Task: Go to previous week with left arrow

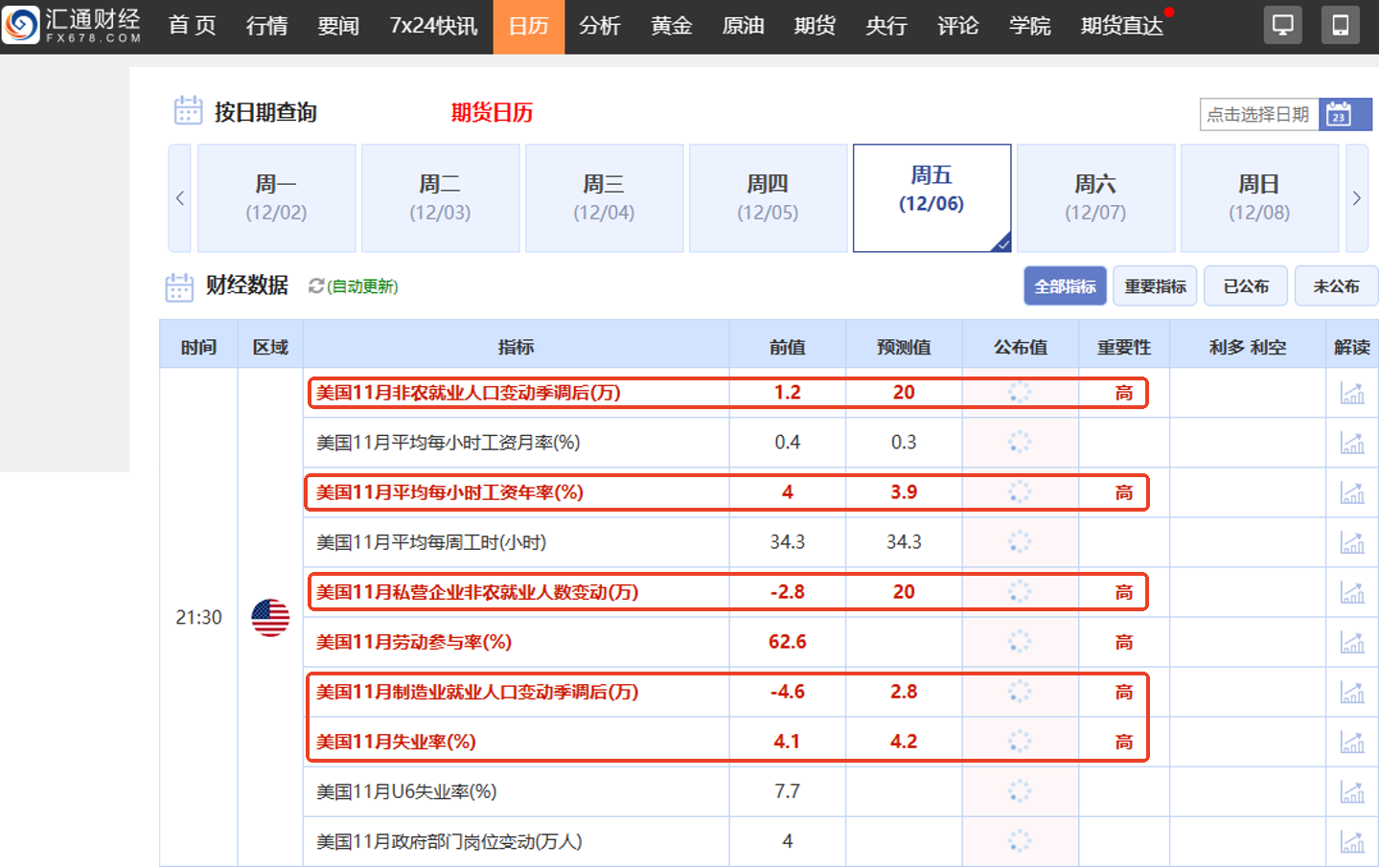Action: click(x=179, y=198)
